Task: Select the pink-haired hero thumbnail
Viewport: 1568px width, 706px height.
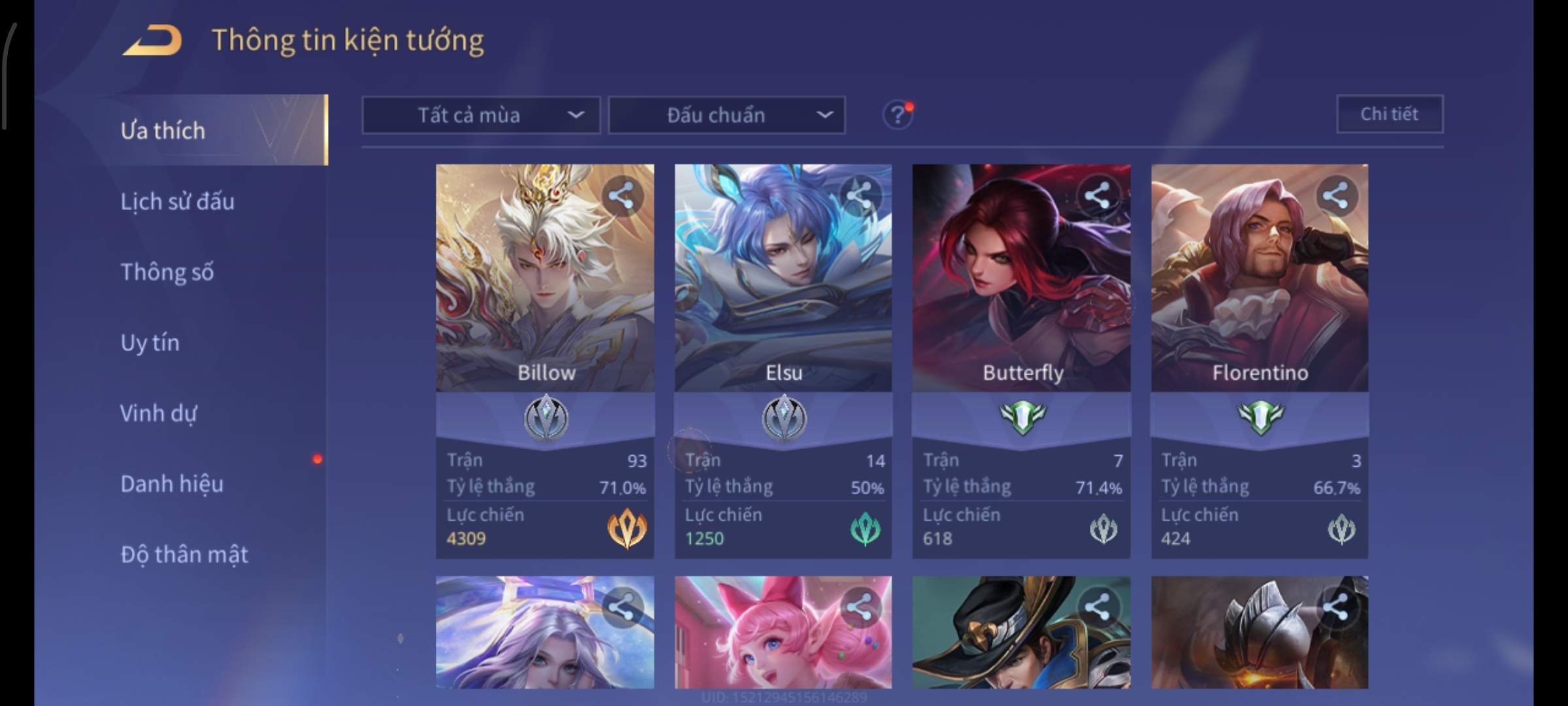Action: coord(783,632)
